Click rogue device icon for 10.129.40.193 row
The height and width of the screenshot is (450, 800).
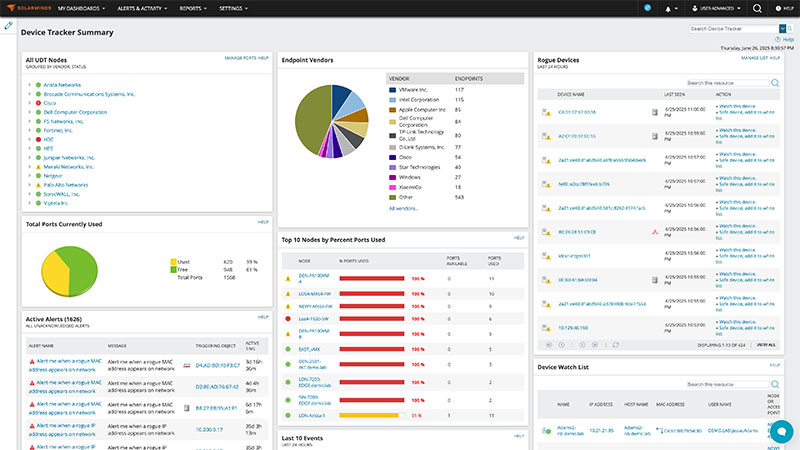(x=546, y=328)
